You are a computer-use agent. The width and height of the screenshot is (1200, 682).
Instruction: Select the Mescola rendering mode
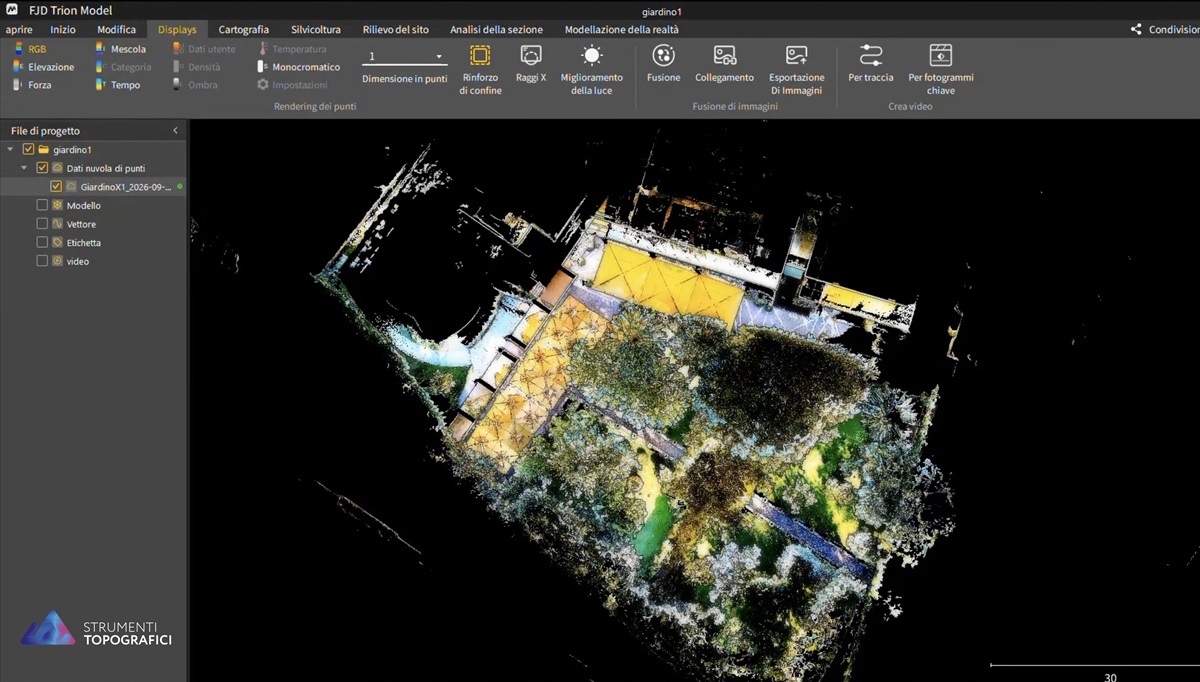point(121,49)
